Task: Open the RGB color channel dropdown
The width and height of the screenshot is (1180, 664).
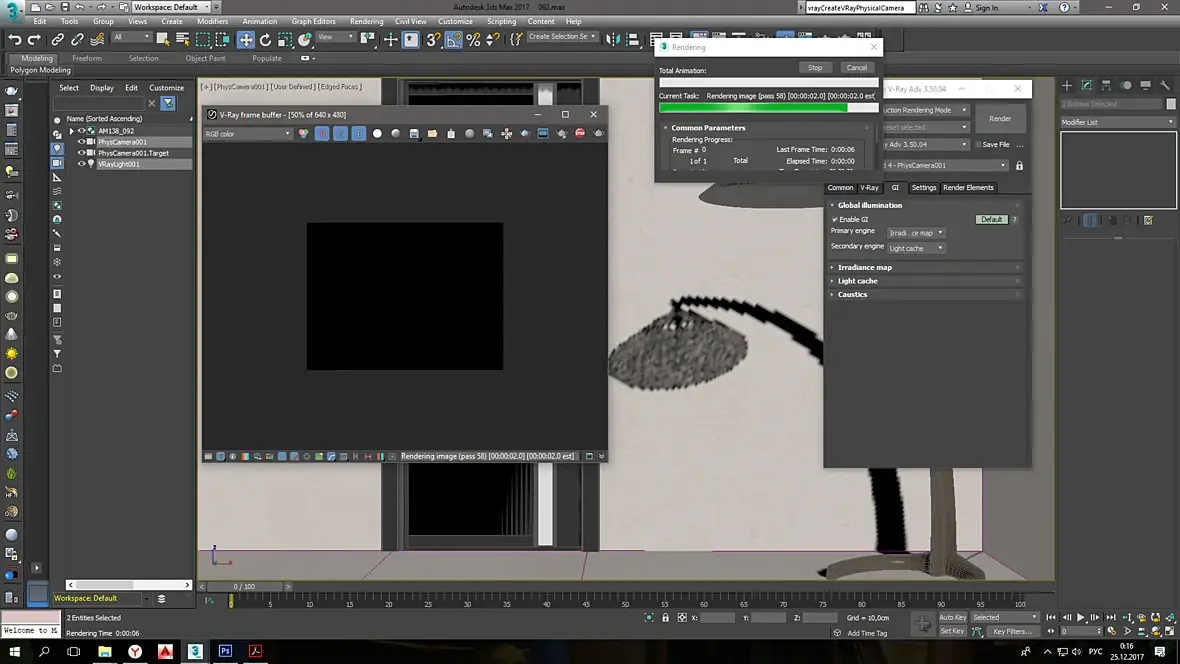Action: click(x=247, y=134)
